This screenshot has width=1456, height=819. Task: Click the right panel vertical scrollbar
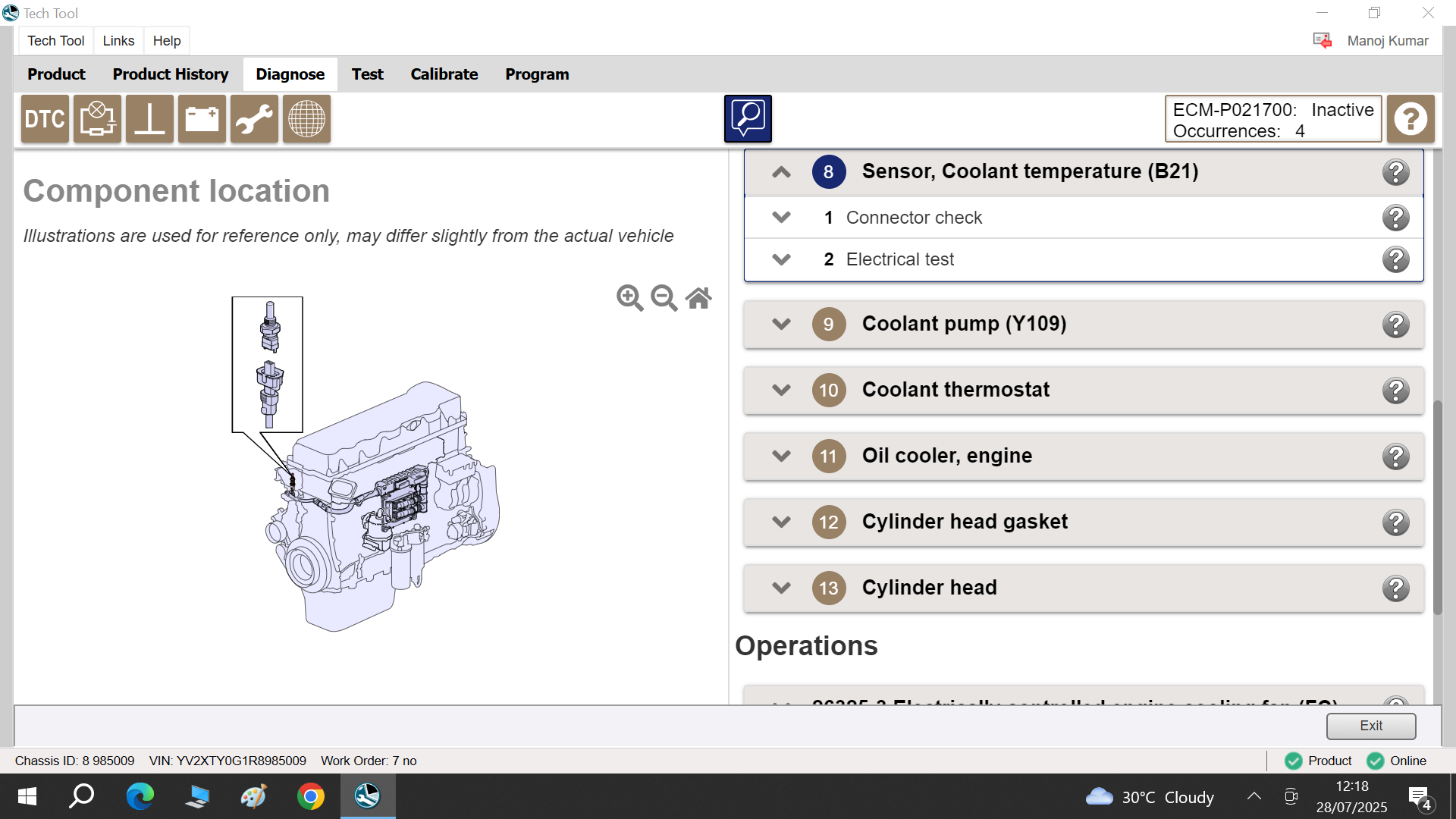tap(1437, 507)
